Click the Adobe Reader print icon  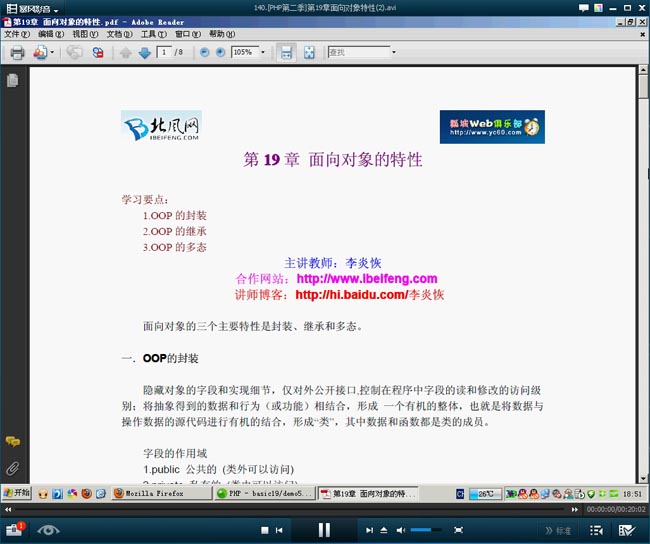[17, 53]
